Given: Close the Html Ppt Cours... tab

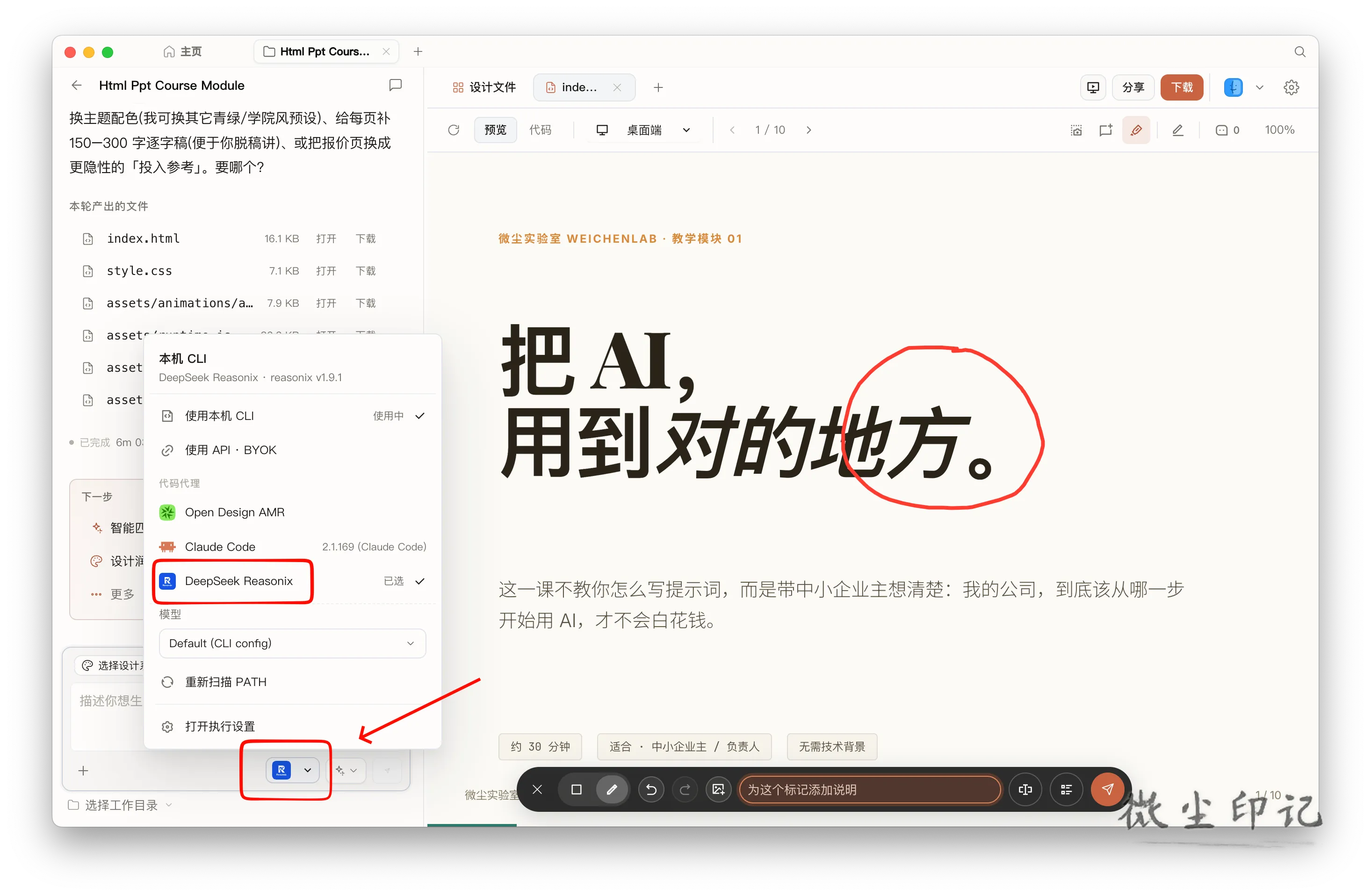Looking at the screenshot, I should coord(387,52).
